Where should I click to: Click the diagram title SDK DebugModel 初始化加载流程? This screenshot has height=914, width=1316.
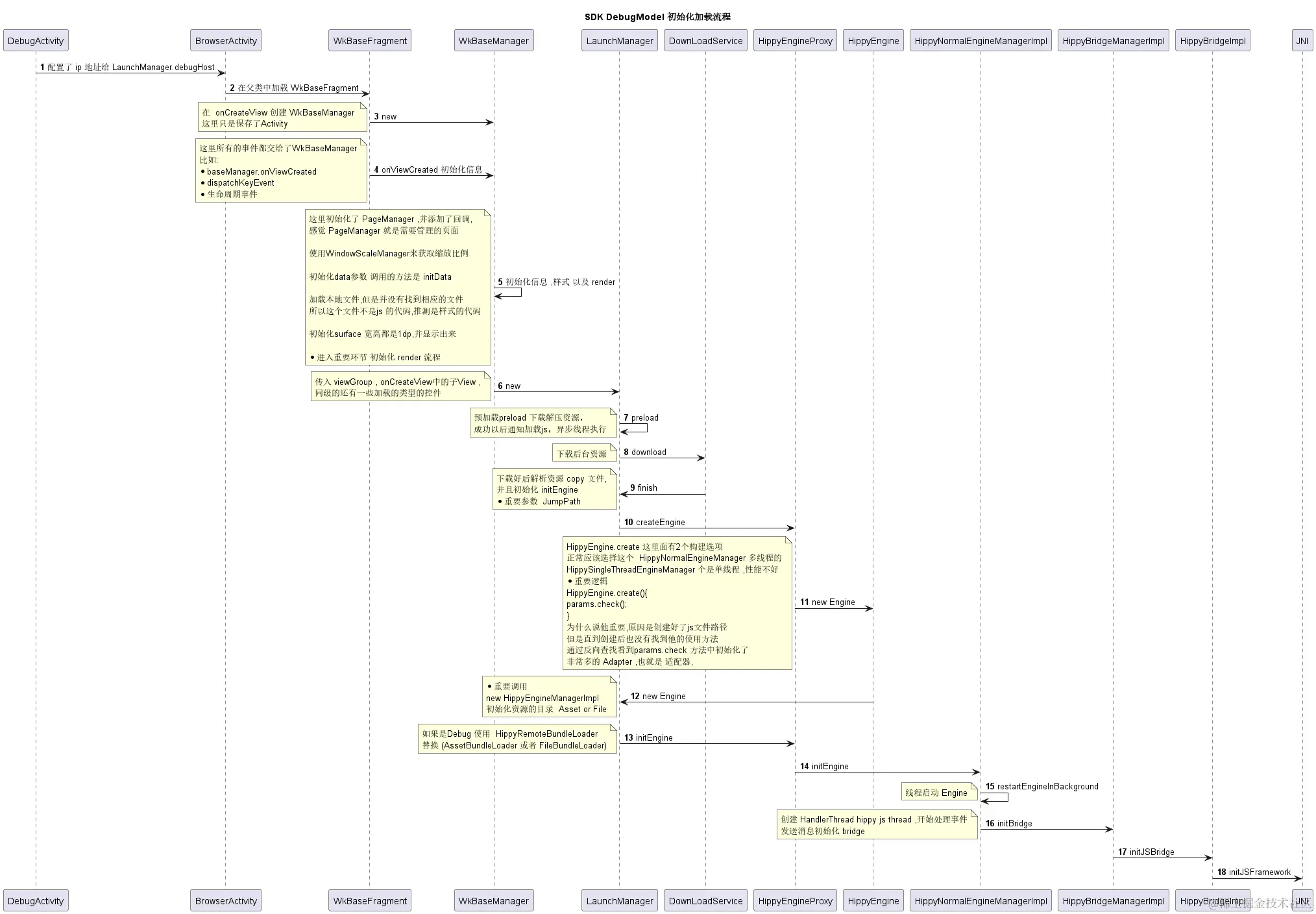pos(657,16)
